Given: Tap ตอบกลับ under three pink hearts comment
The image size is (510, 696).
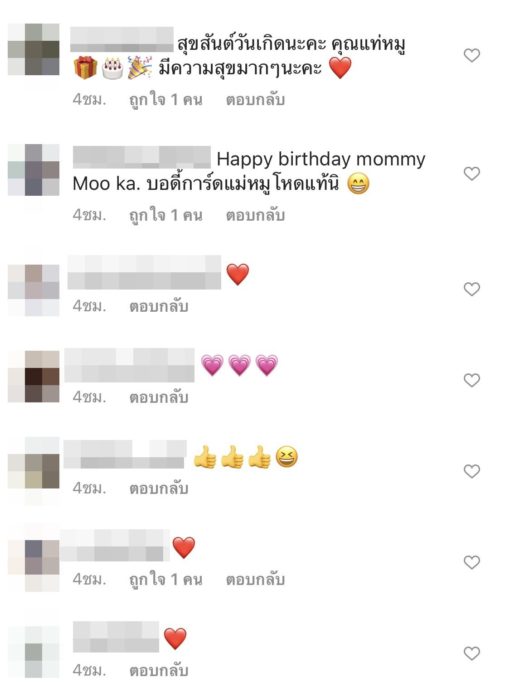Looking at the screenshot, I should pyautogui.click(x=159, y=397).
